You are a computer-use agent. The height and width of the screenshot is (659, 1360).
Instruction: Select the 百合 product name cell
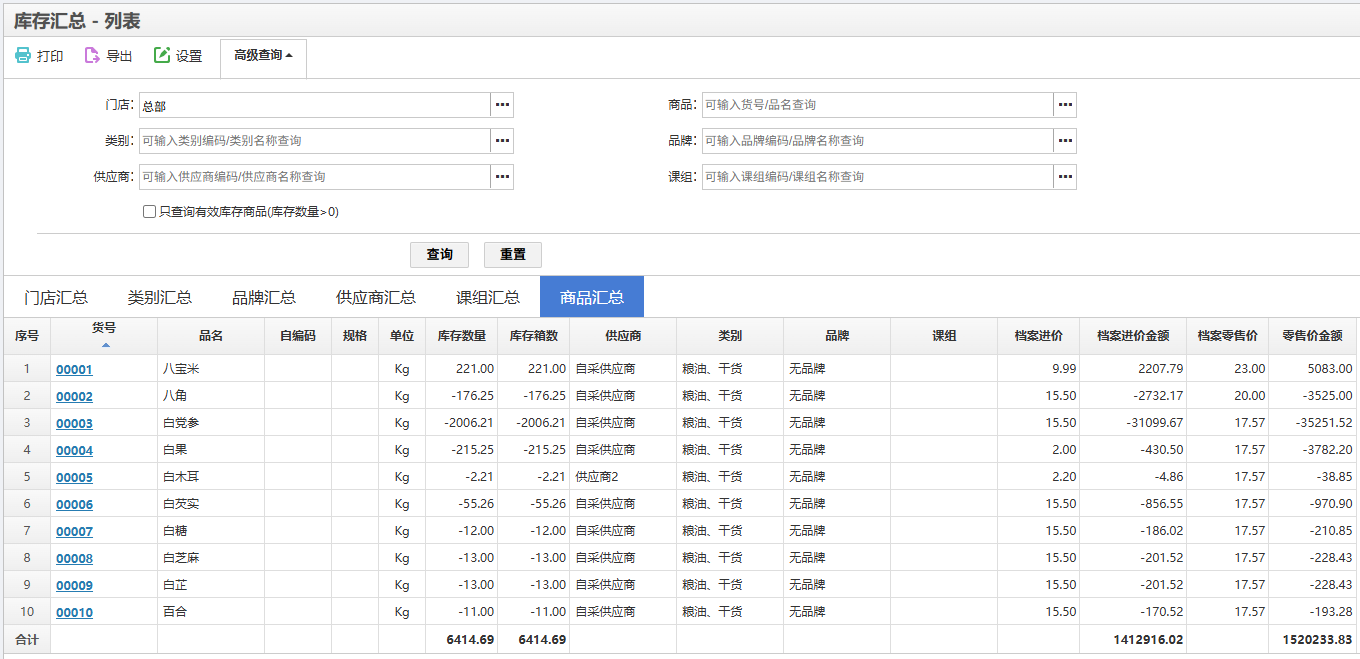coord(211,612)
